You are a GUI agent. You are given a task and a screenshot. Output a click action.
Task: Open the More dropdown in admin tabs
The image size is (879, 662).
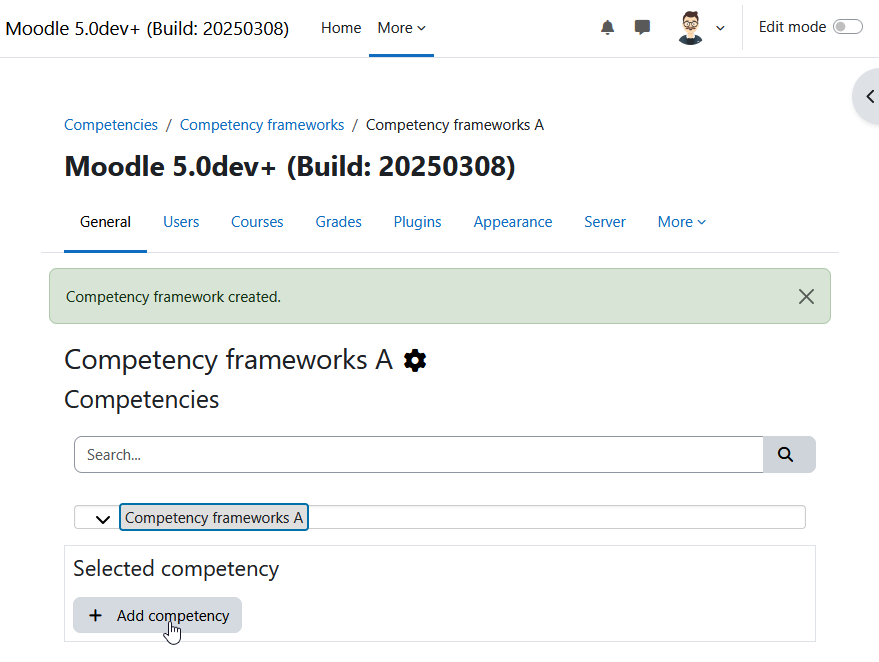[x=682, y=222]
